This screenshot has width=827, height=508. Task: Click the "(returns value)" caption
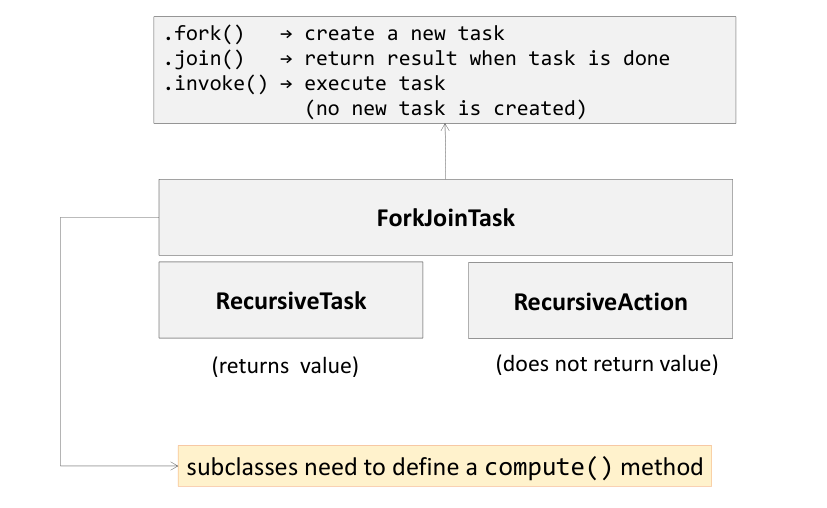point(285,366)
